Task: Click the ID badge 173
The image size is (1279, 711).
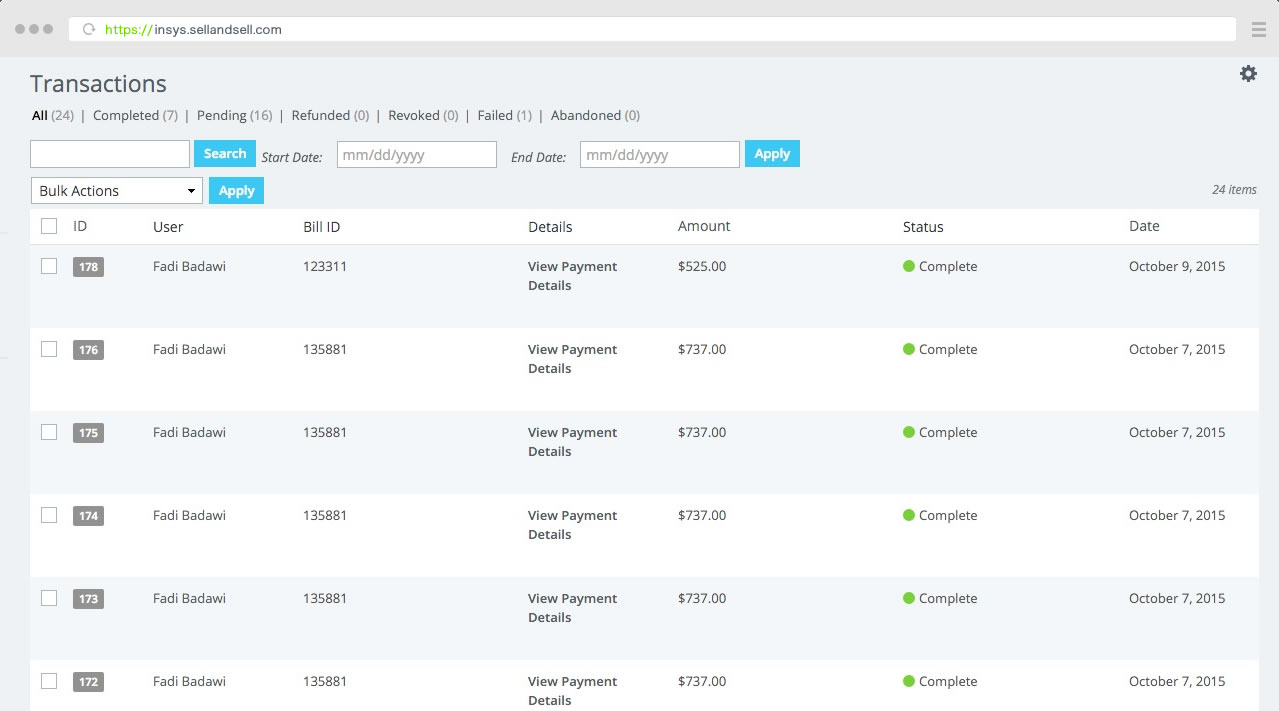Action: 87,598
